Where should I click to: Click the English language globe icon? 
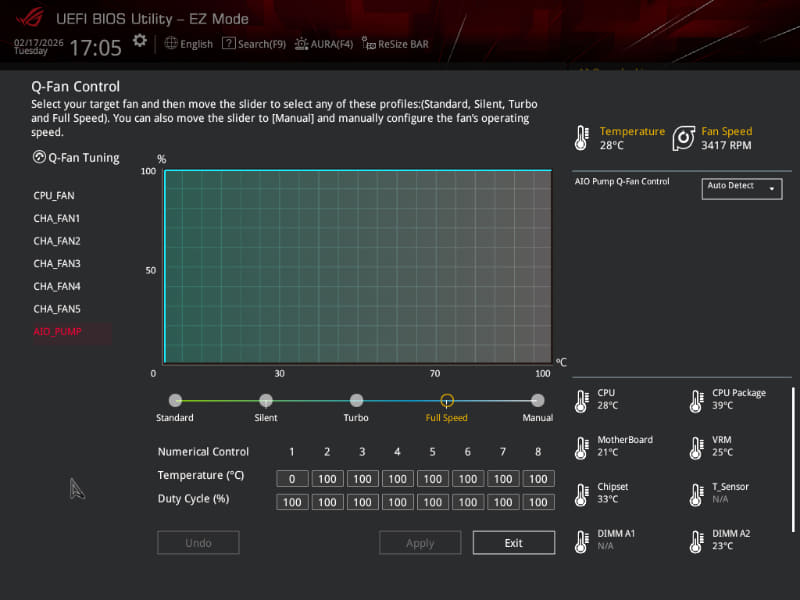click(x=171, y=43)
